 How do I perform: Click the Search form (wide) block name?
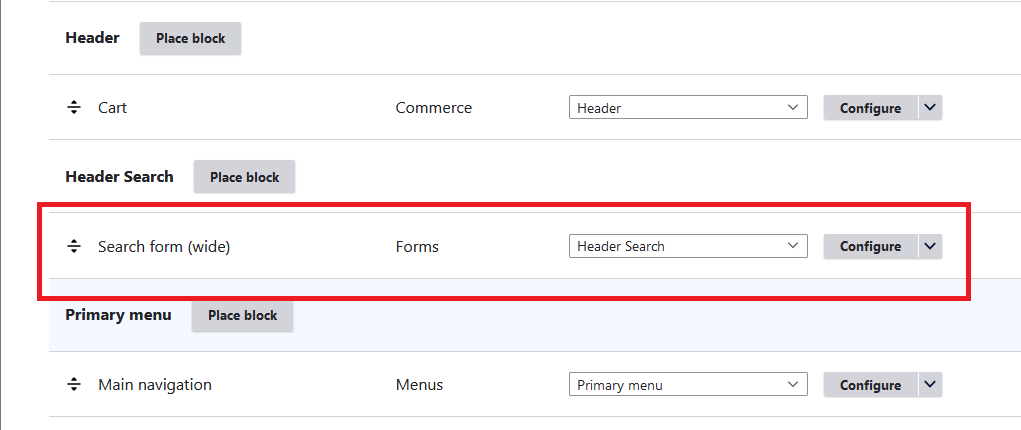click(164, 246)
